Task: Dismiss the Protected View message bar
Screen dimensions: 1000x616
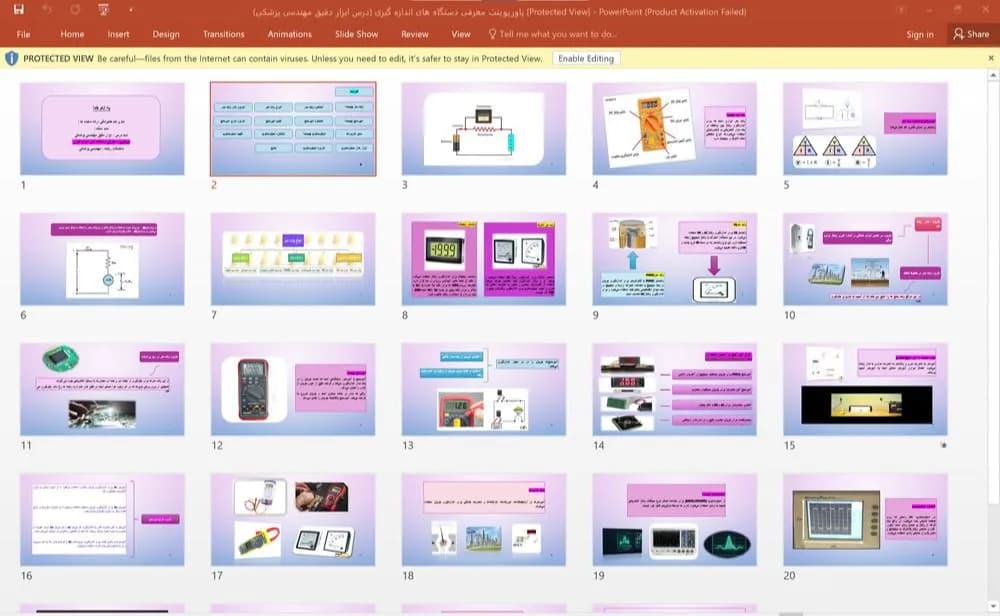Action: [990, 58]
